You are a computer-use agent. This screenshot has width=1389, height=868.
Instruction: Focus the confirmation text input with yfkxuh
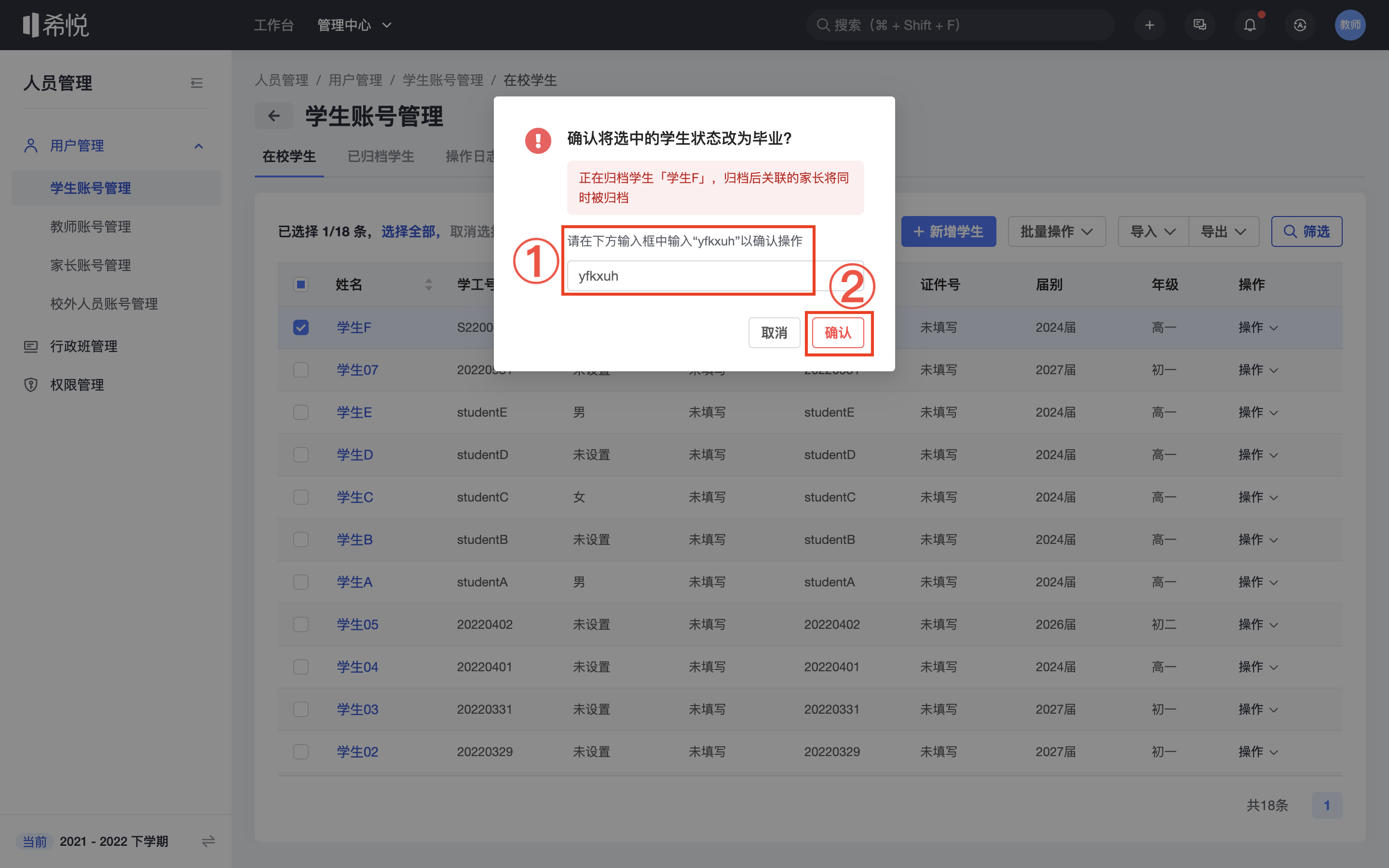click(715, 276)
